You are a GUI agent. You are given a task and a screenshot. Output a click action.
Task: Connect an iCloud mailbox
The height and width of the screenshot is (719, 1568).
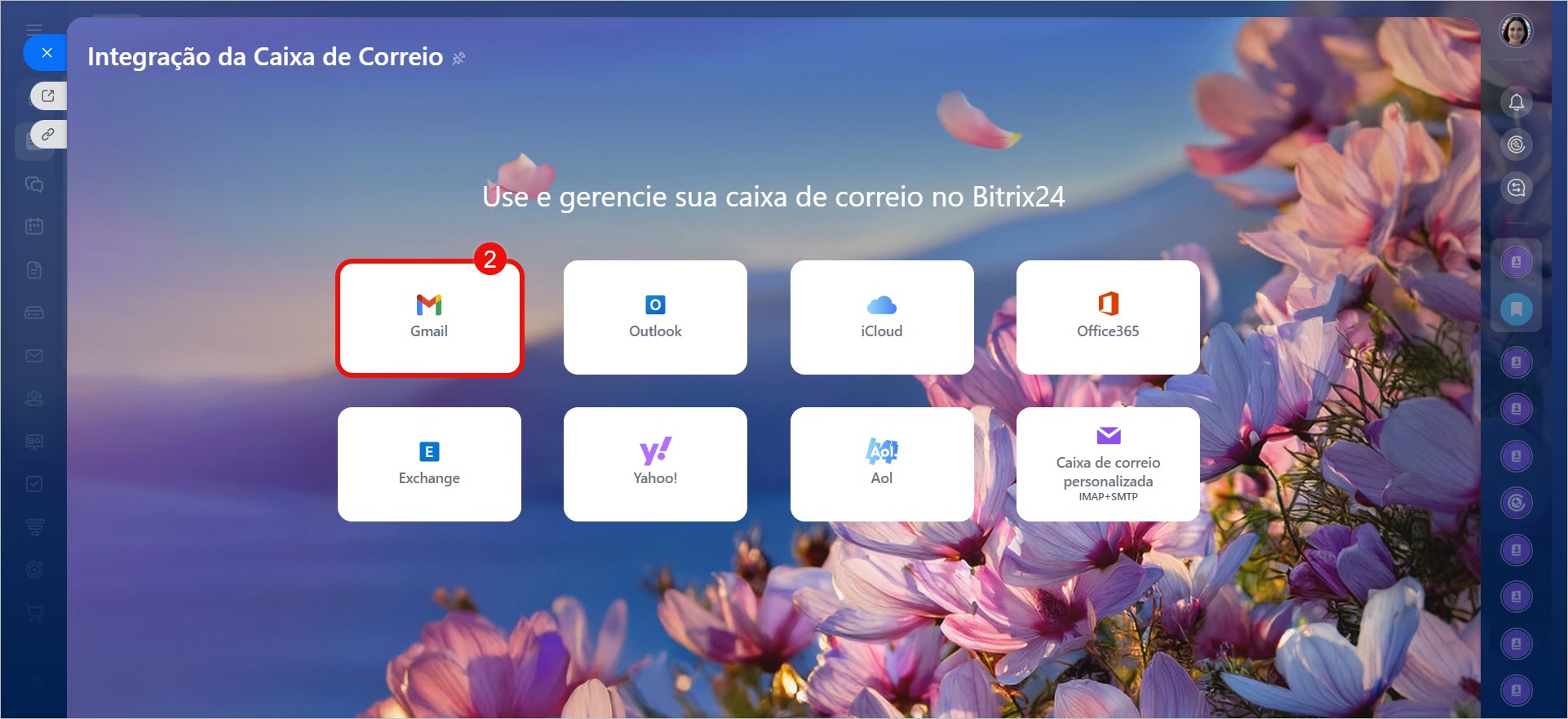[x=881, y=317]
